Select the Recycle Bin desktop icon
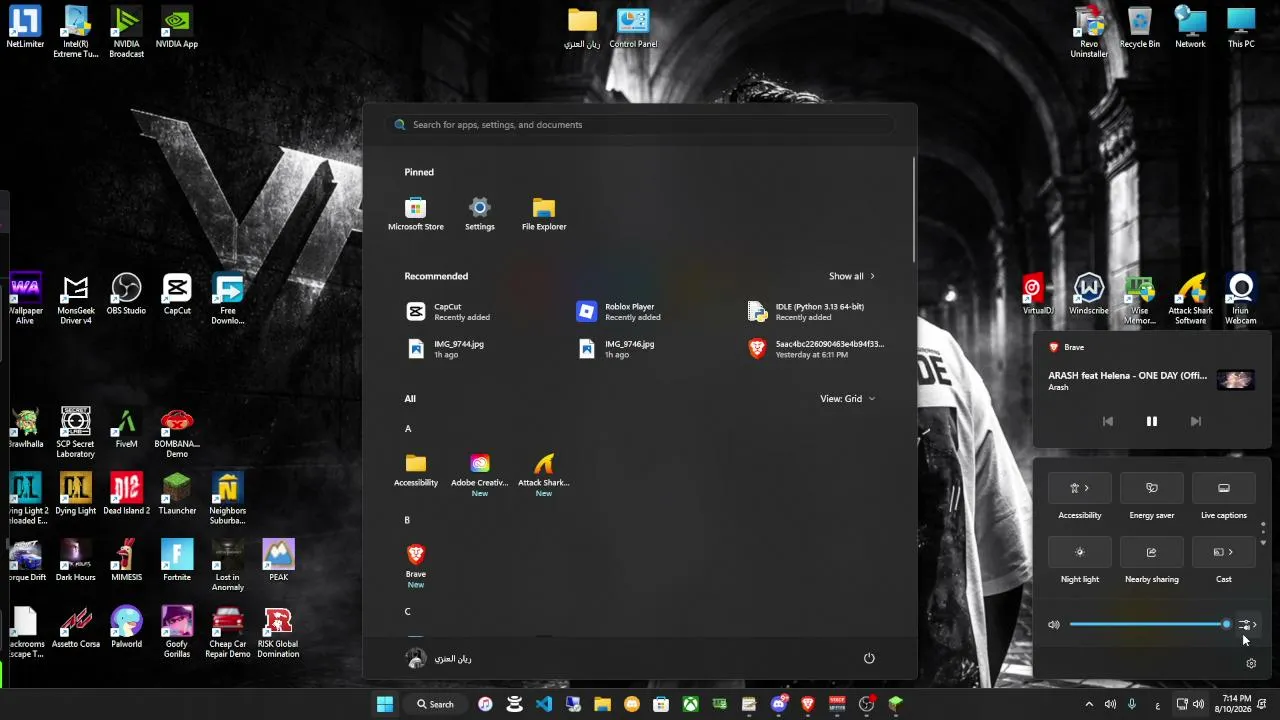Screen dimensions: 1280x720 tap(1140, 27)
